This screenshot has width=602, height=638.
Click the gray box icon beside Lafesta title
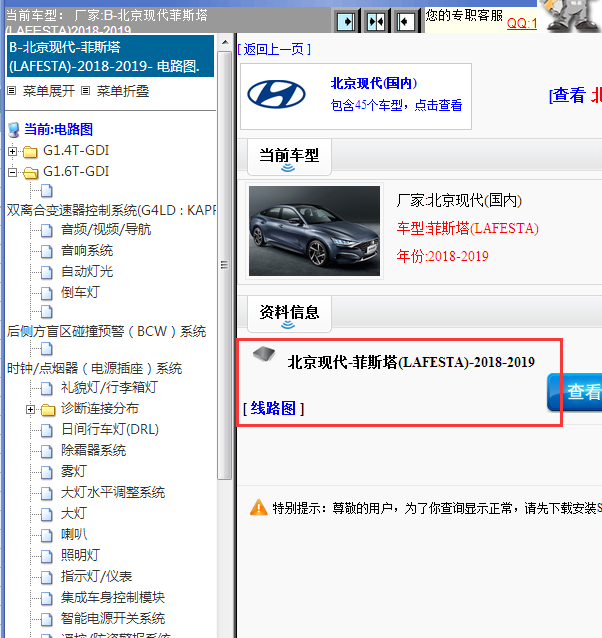point(264,354)
